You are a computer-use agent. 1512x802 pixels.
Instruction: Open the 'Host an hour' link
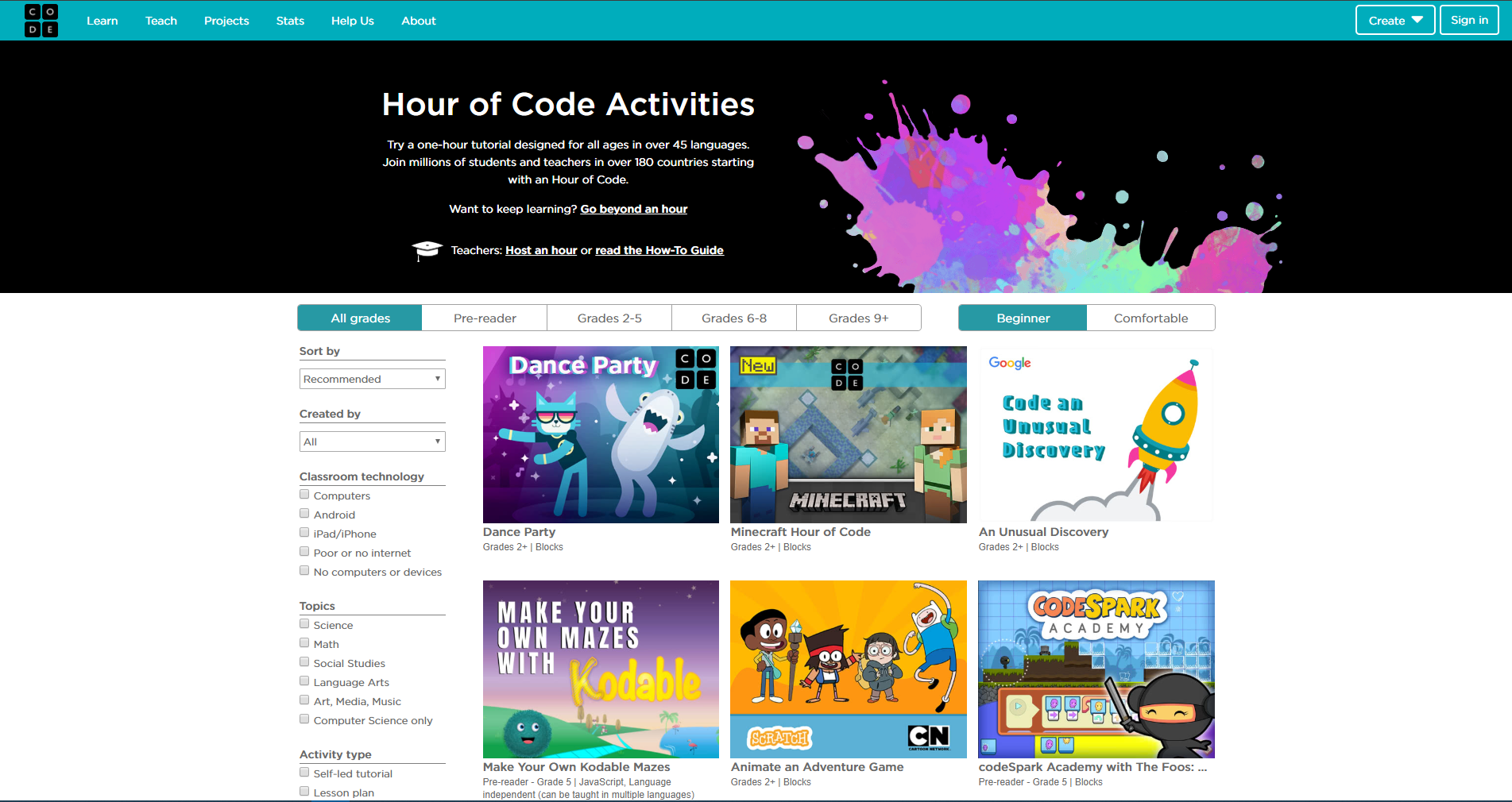click(541, 250)
